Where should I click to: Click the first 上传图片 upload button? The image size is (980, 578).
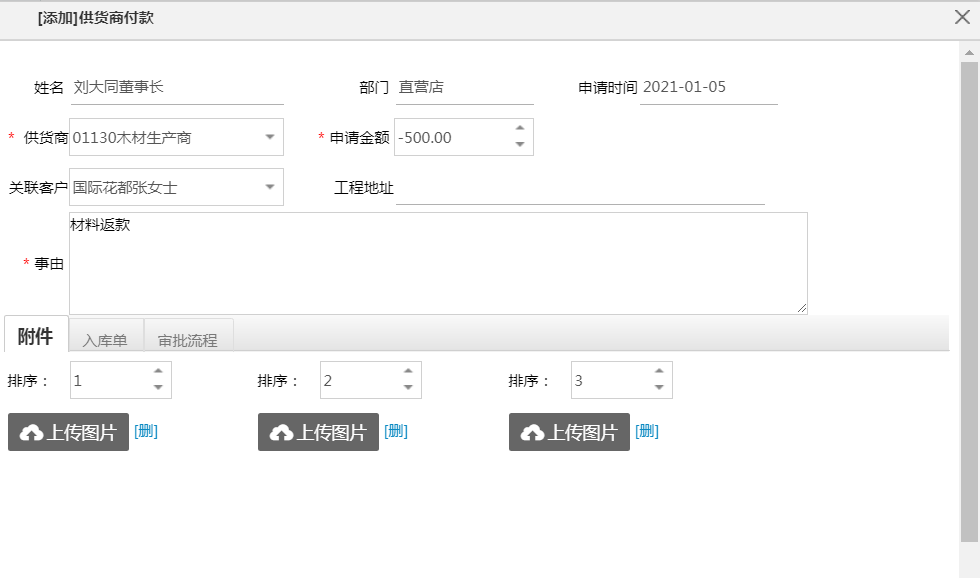68,432
